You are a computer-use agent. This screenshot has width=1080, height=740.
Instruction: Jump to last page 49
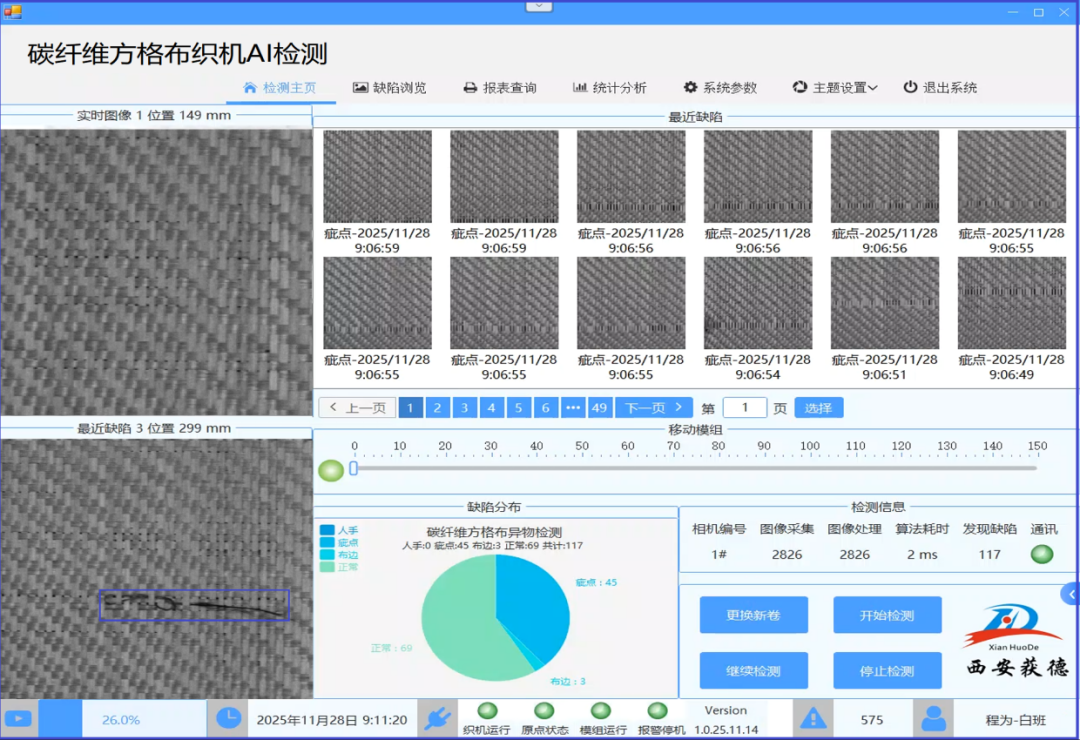tap(599, 408)
